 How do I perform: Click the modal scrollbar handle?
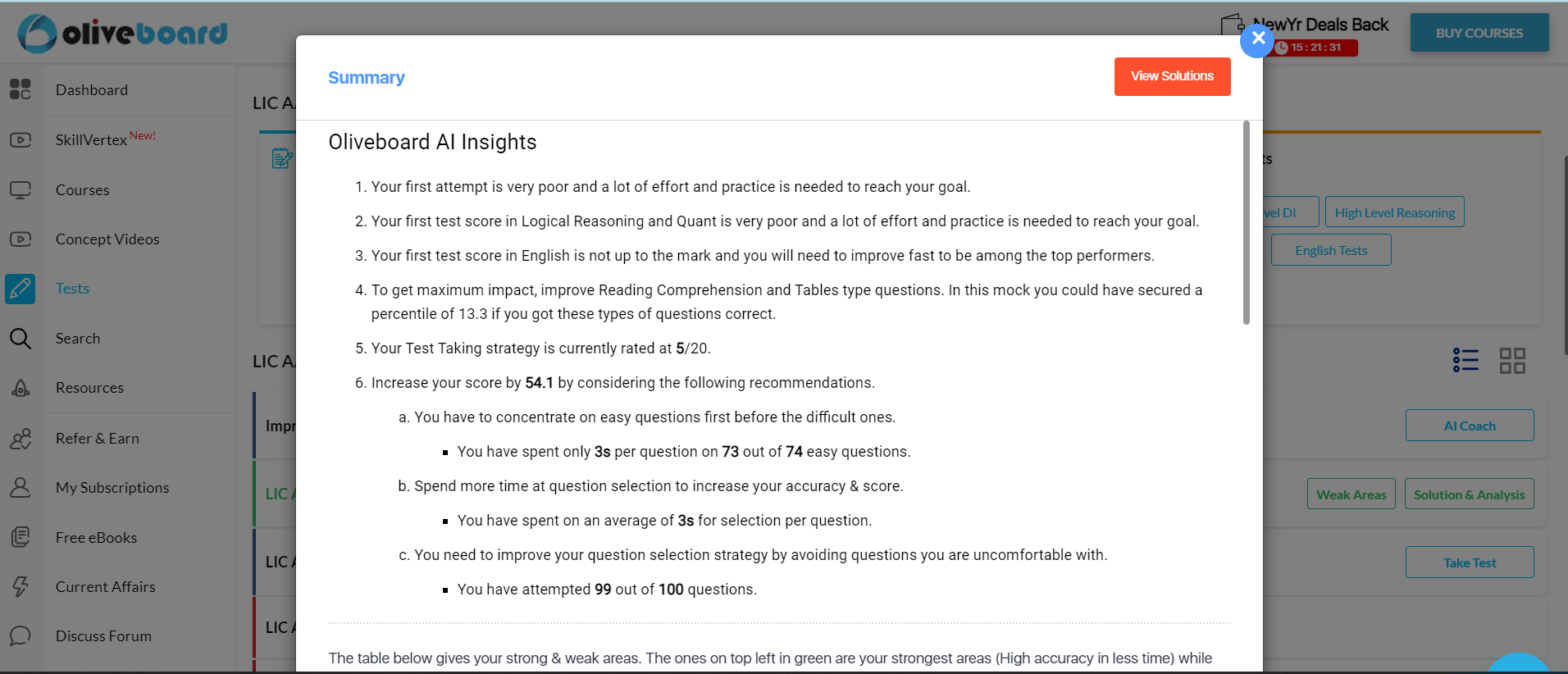click(x=1245, y=221)
